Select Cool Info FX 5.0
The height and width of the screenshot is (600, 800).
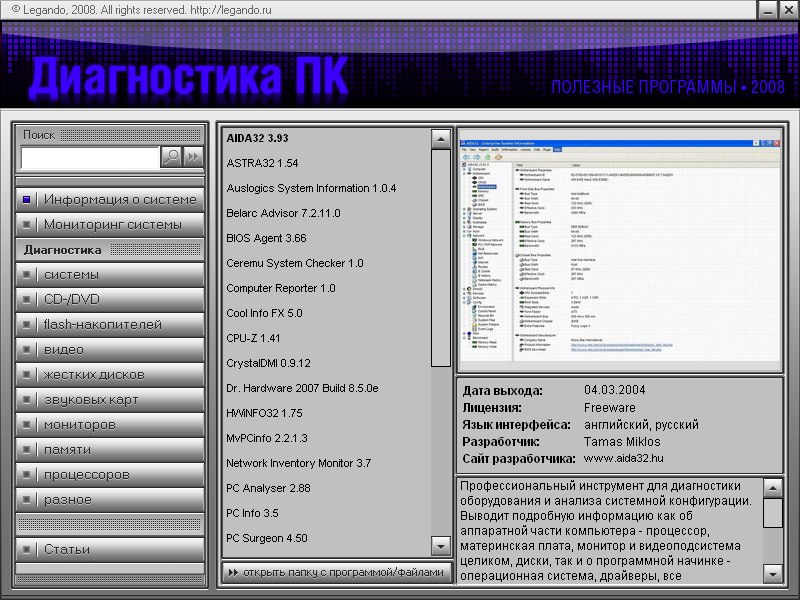click(x=264, y=313)
